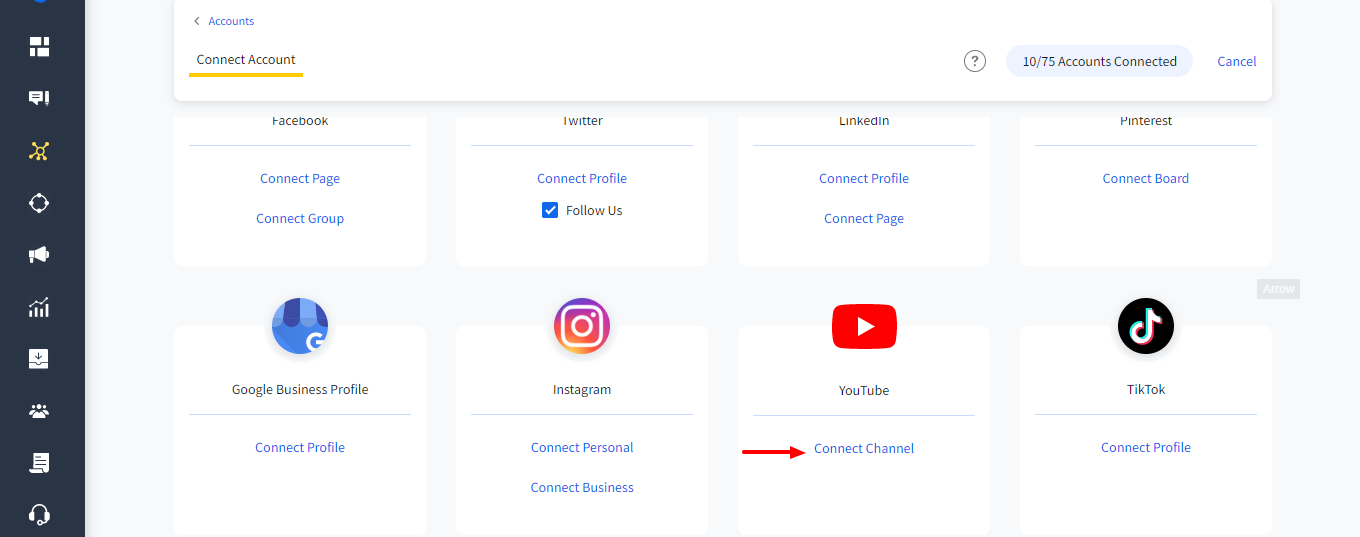Screen dimensions: 1360x537
Task: Click Connect Profile under TikTok
Action: point(1146,447)
